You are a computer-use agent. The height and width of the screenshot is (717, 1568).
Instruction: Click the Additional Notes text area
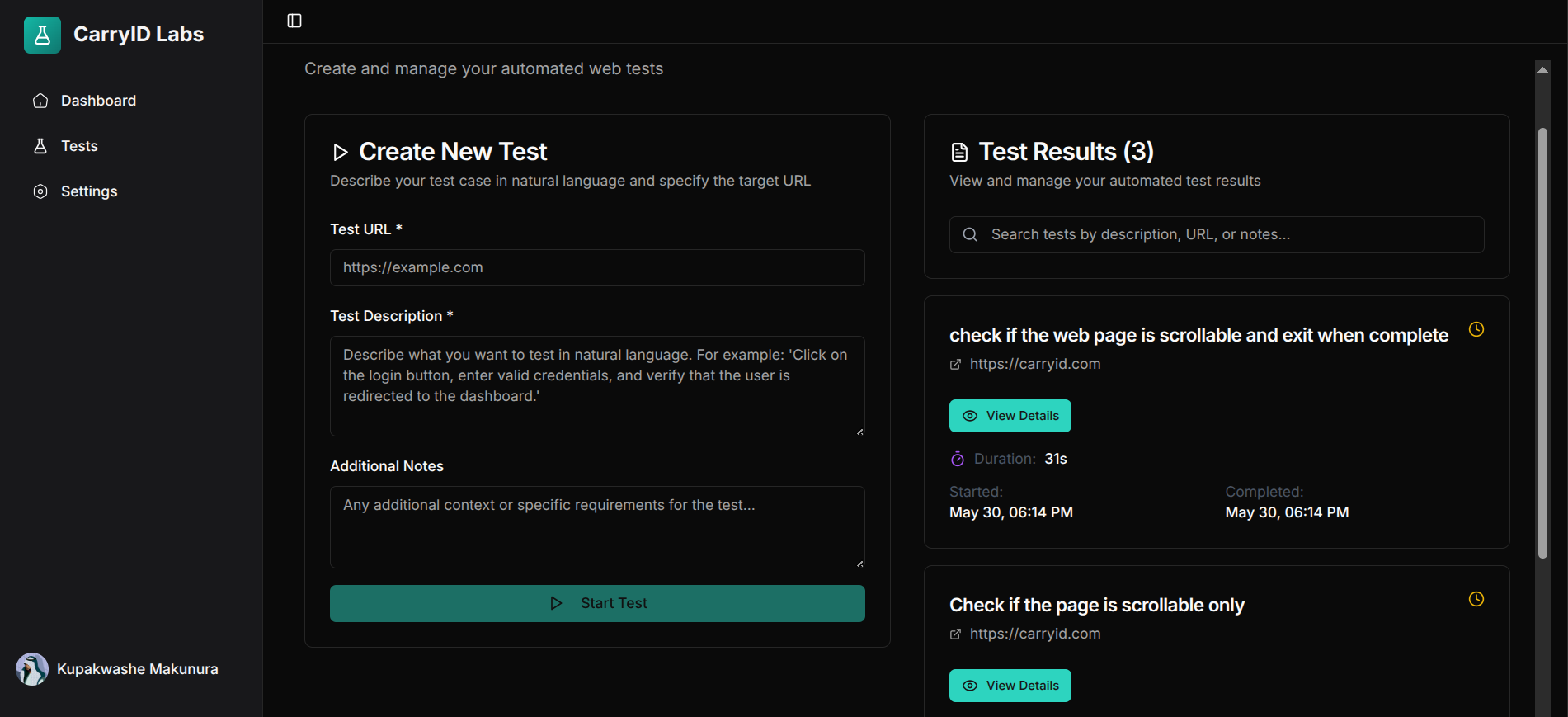(x=596, y=526)
